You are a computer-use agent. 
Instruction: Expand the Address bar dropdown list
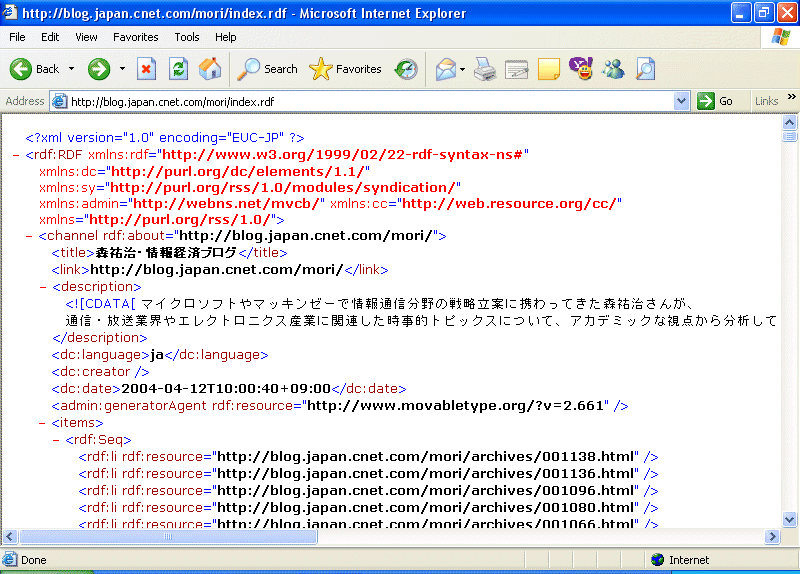click(x=681, y=101)
